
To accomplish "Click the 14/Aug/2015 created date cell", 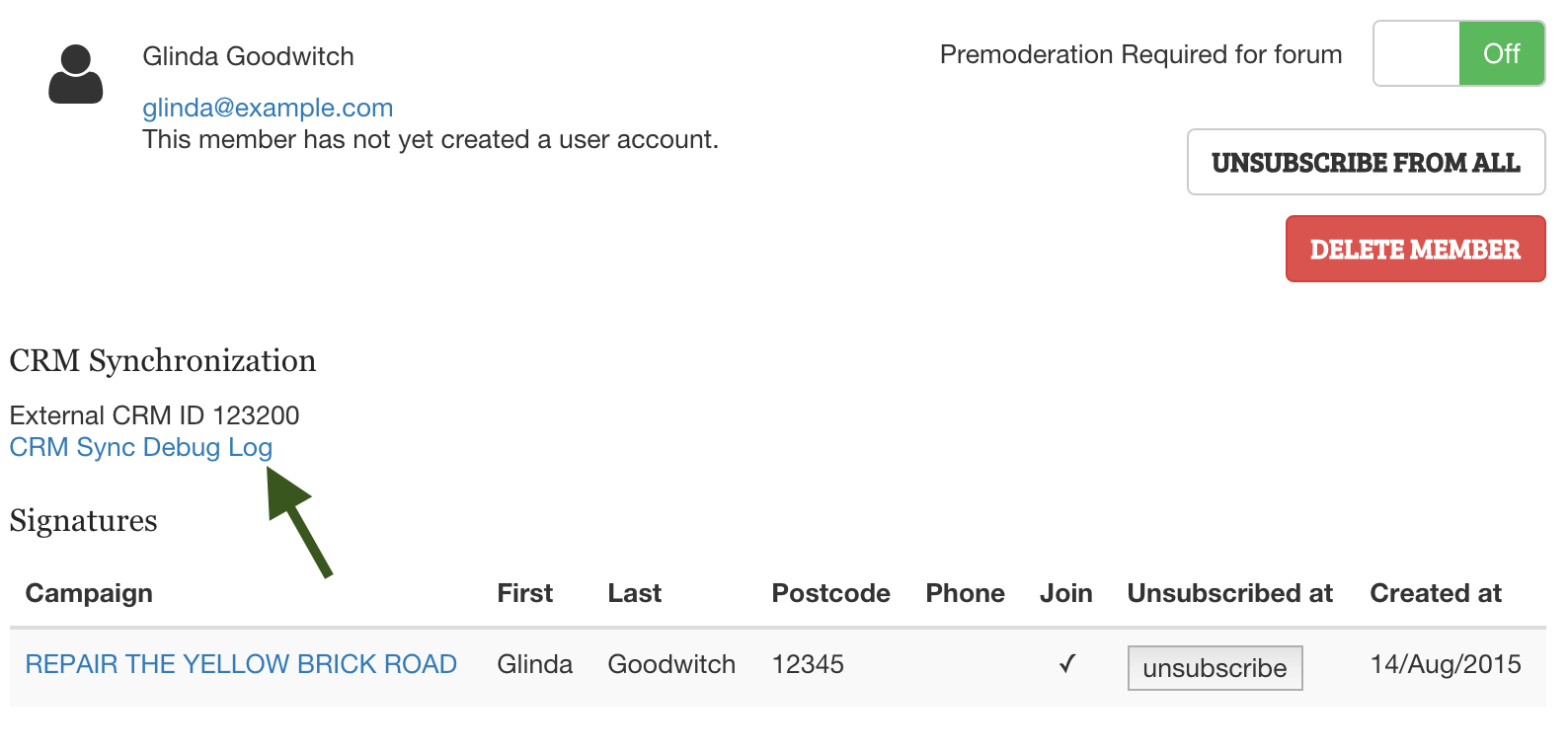I will [1446, 664].
